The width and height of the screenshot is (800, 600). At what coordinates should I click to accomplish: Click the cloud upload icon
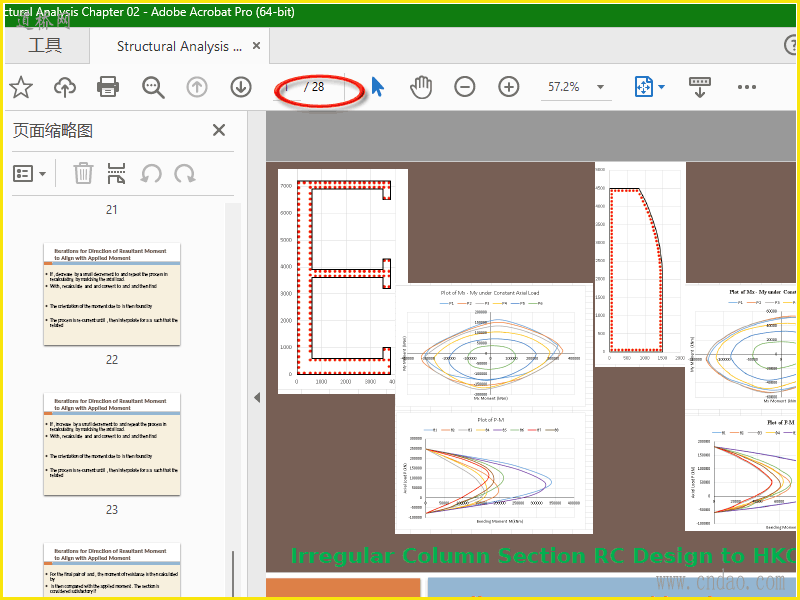[65, 87]
